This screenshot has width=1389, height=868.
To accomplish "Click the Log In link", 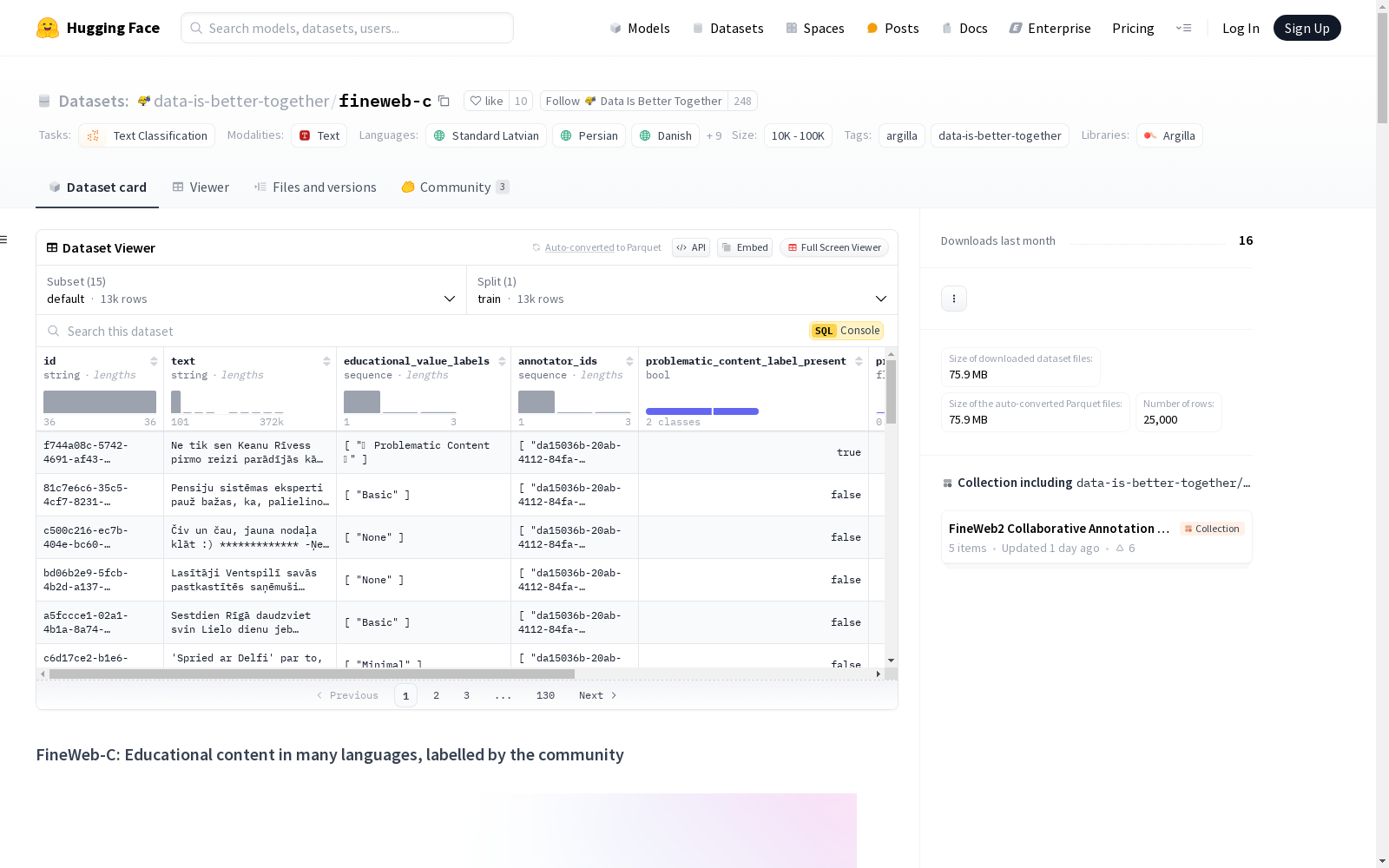I will click(x=1241, y=28).
